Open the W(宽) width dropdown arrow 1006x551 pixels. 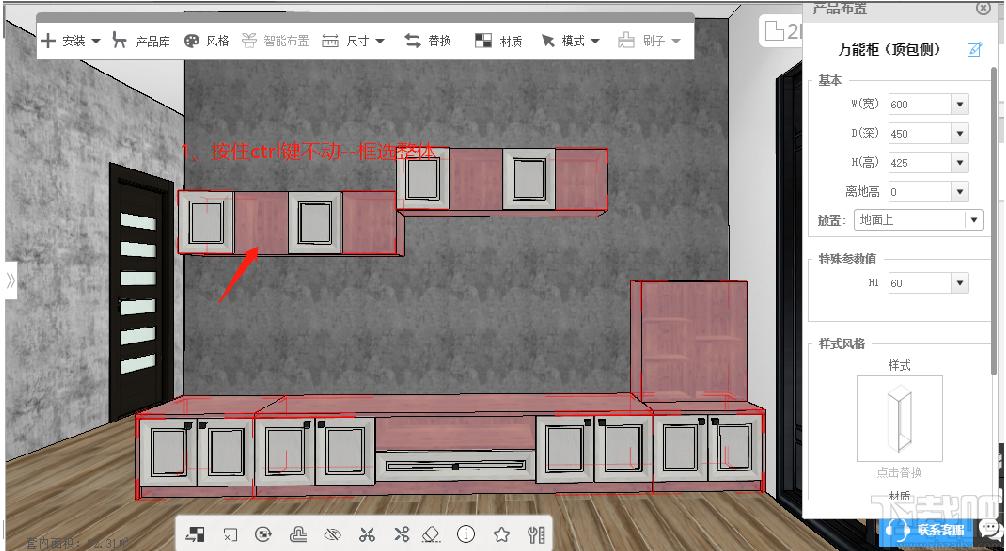click(x=960, y=104)
